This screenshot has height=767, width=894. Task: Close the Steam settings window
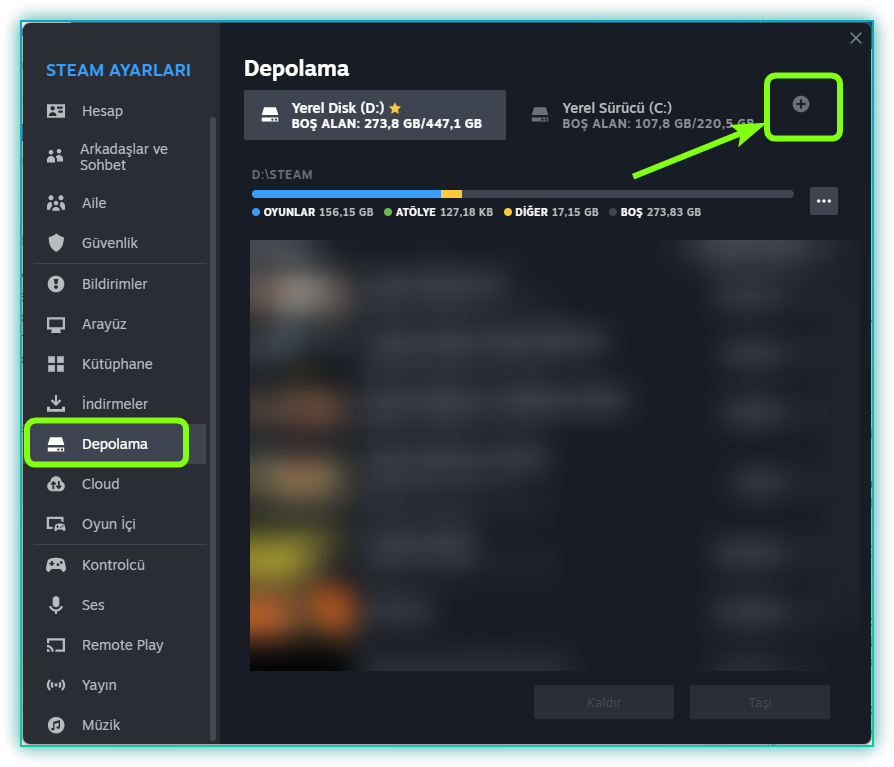tap(855, 38)
